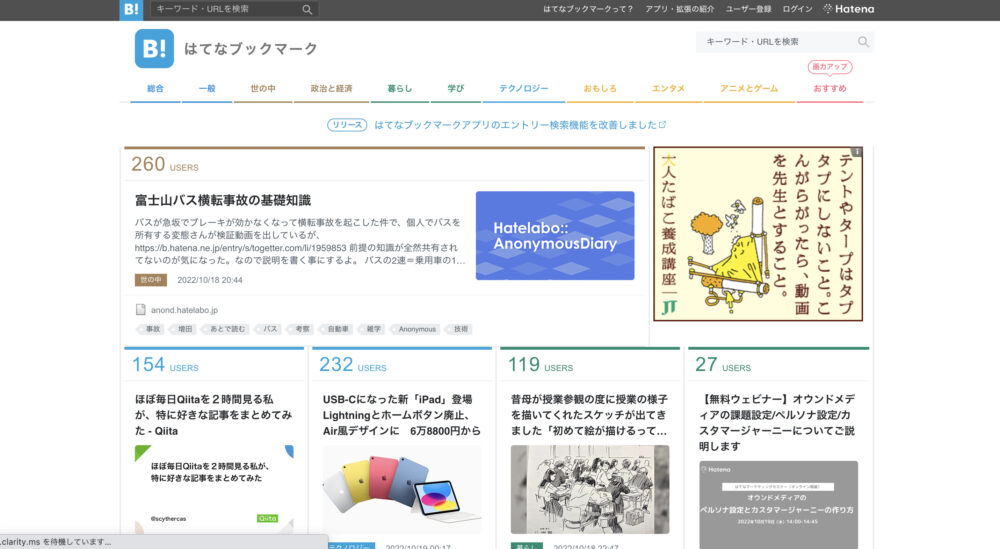Click the あとで読む tag
The width and height of the screenshot is (1000, 549).
[x=226, y=329]
